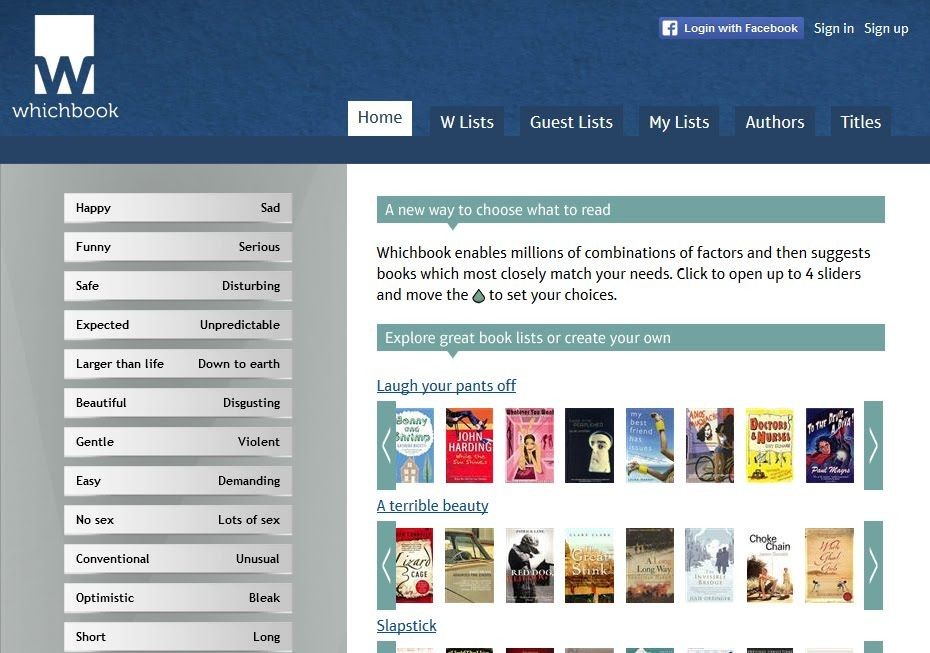Open the Authors tab
Screen dimensions: 930x653
click(x=775, y=122)
